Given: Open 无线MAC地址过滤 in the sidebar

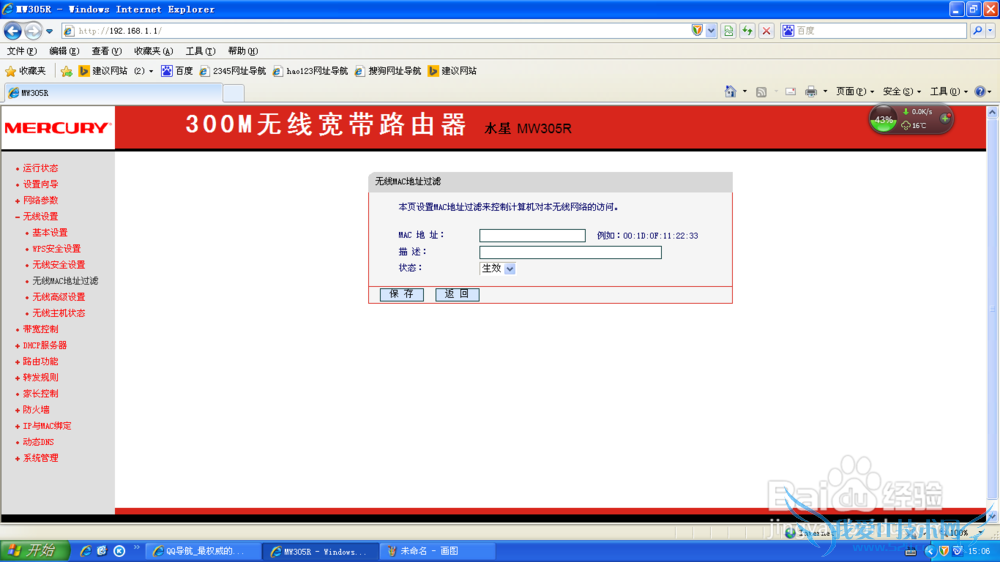Looking at the screenshot, I should [65, 281].
